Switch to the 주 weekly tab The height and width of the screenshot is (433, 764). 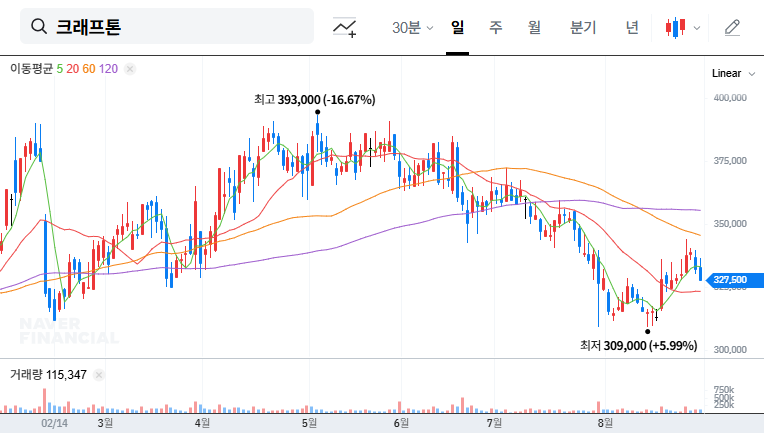496,27
